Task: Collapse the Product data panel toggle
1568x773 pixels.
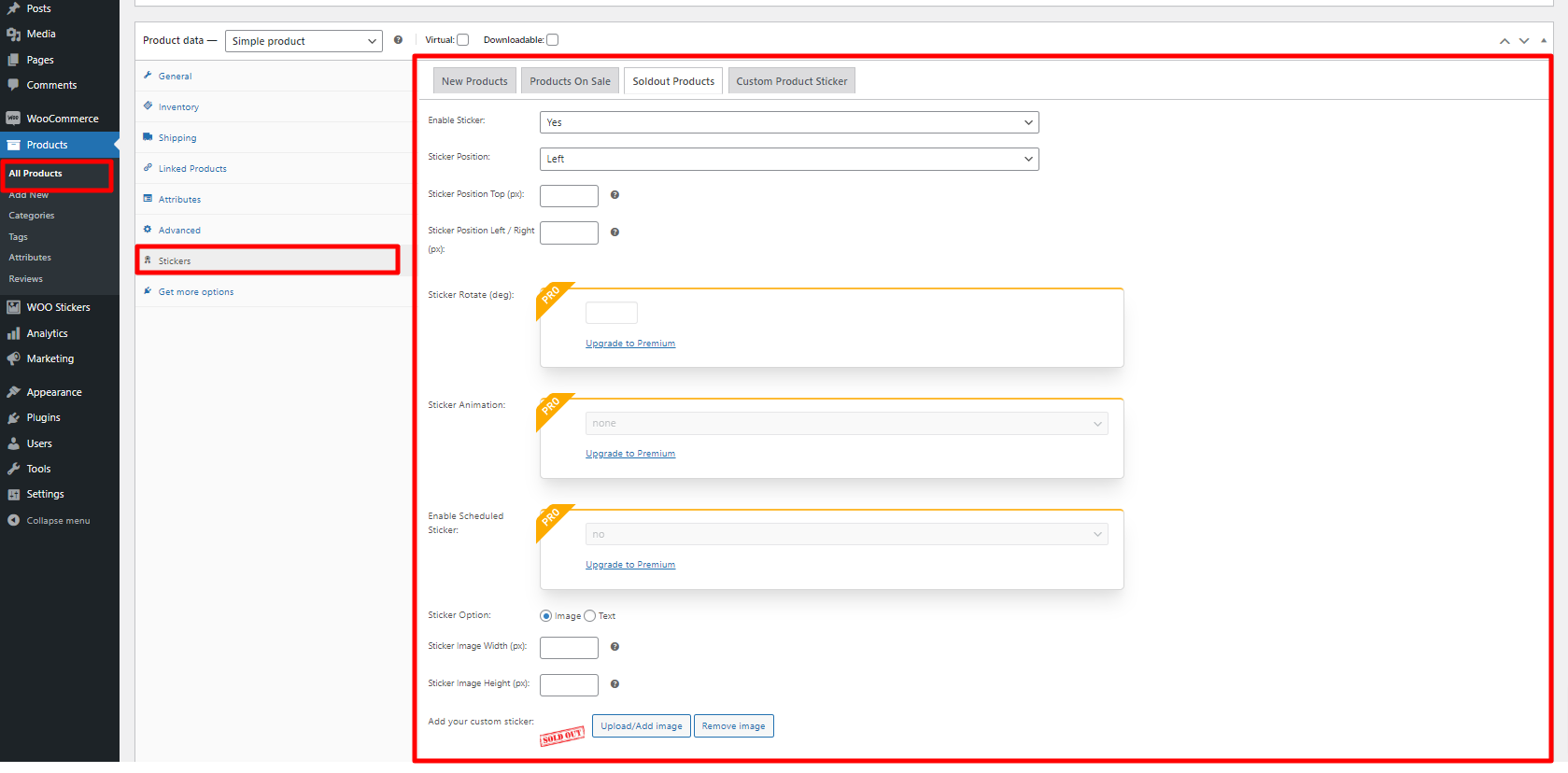Action: coord(1544,41)
